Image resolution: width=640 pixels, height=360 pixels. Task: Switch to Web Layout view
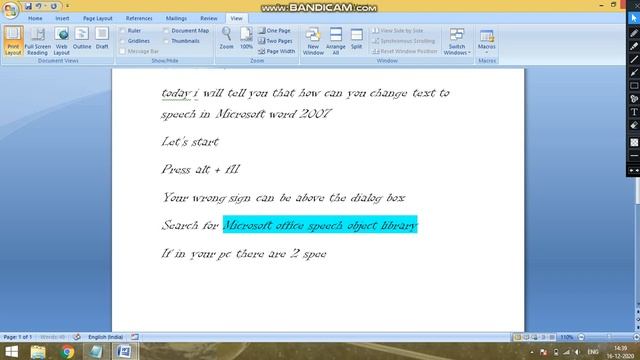62,40
